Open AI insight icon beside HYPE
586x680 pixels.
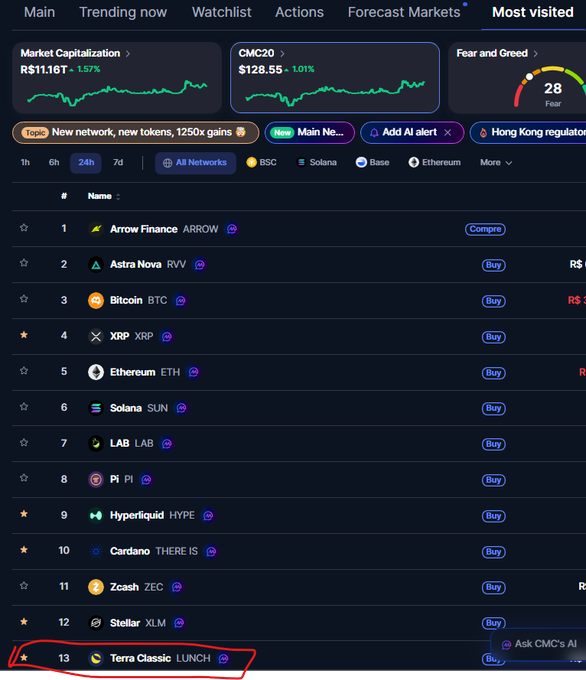209,516
